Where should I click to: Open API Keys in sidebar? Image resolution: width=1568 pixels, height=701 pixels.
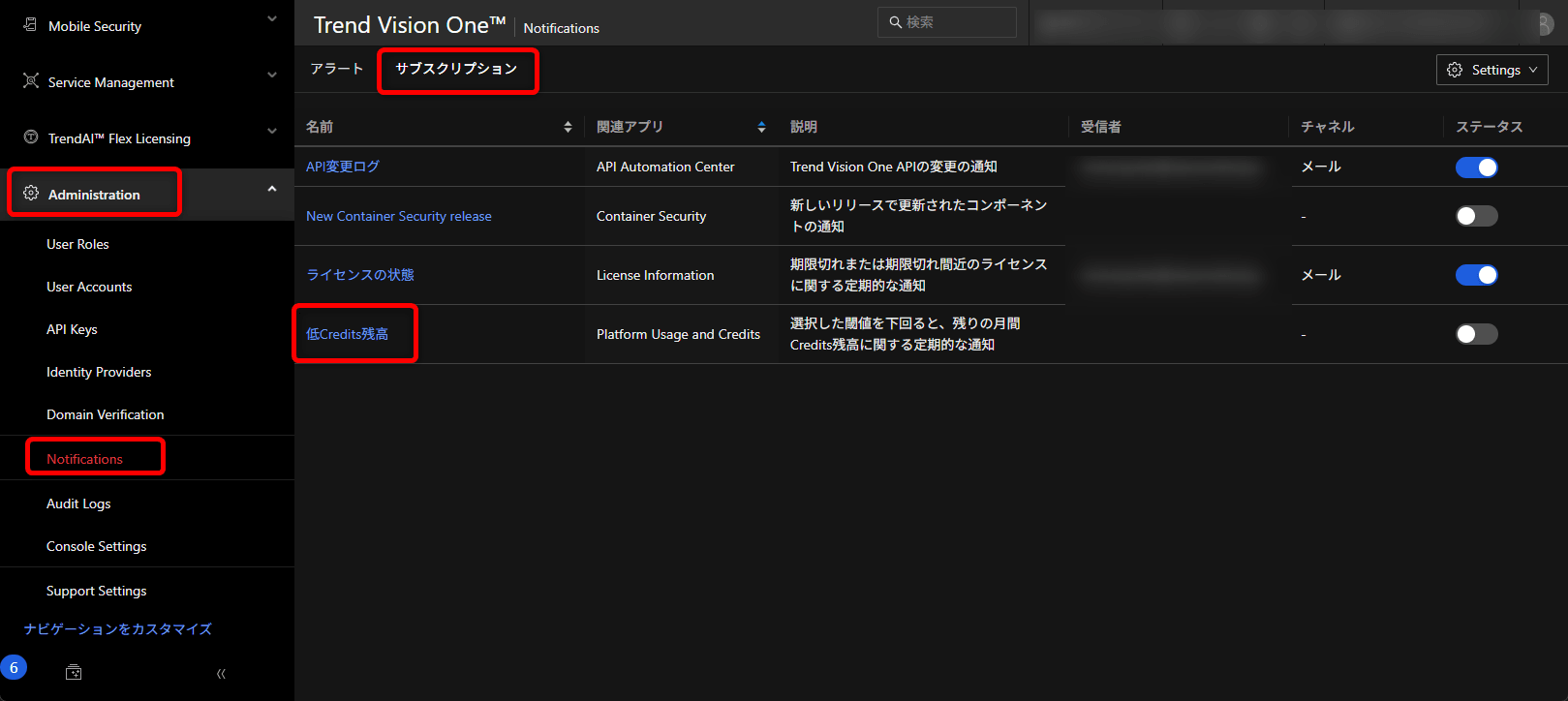coord(72,329)
